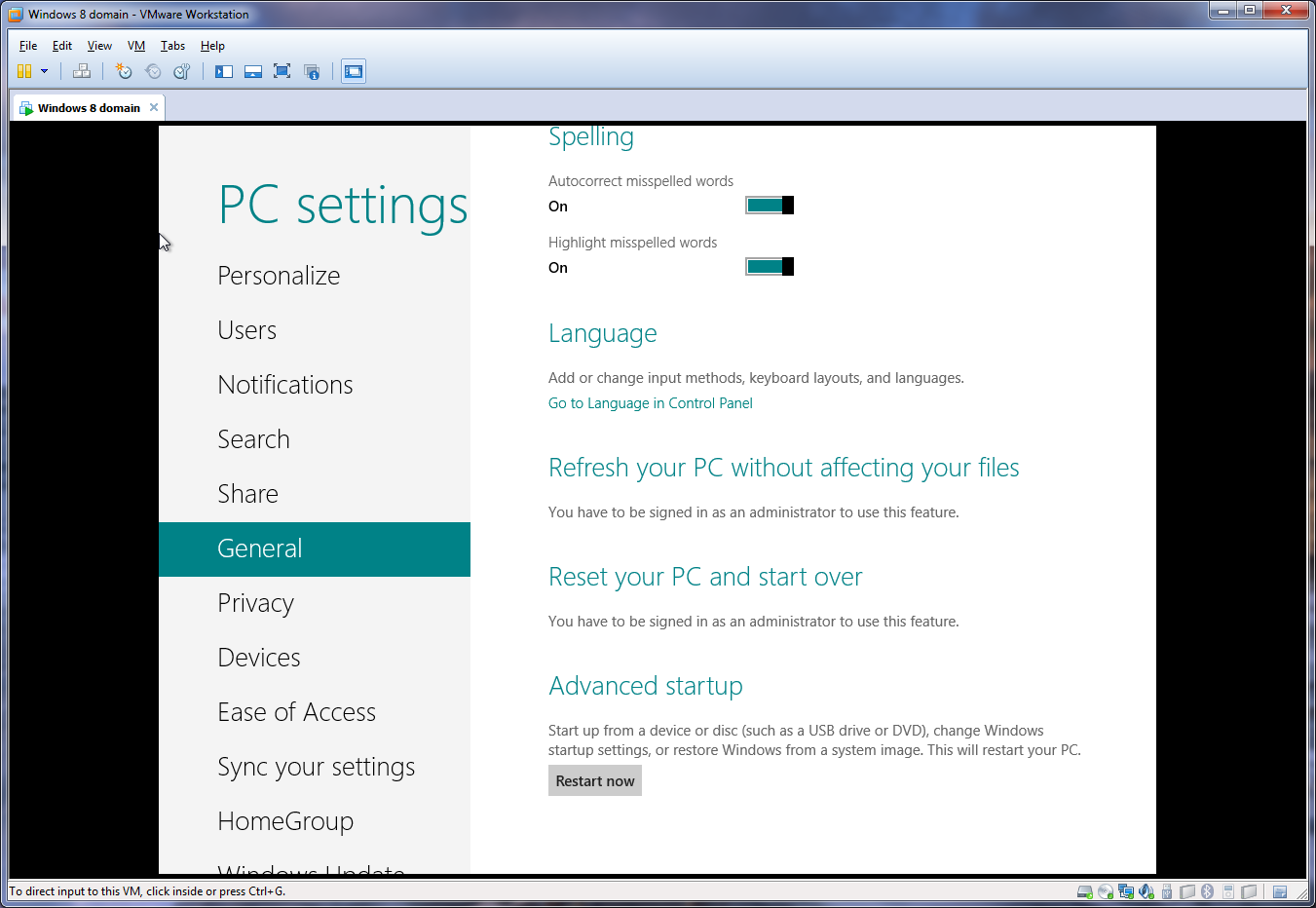1316x908 pixels.
Task: Open Sync your settings category
Action: (x=317, y=767)
